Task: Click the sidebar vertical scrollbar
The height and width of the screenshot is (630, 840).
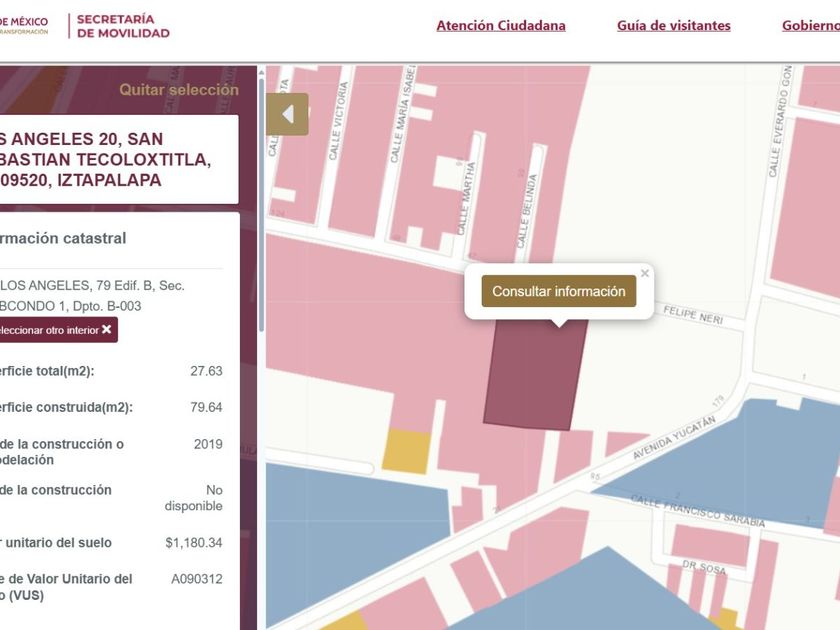Action: (x=262, y=200)
